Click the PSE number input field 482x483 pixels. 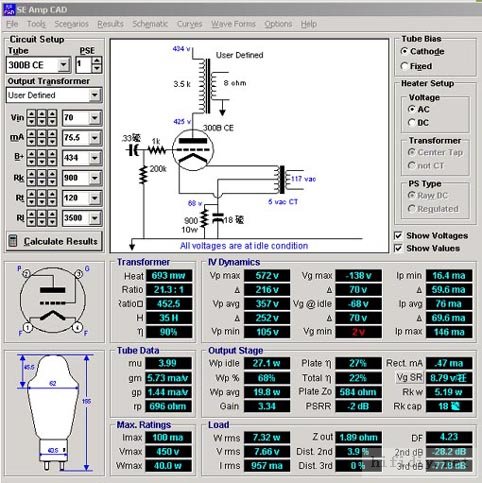click(84, 65)
